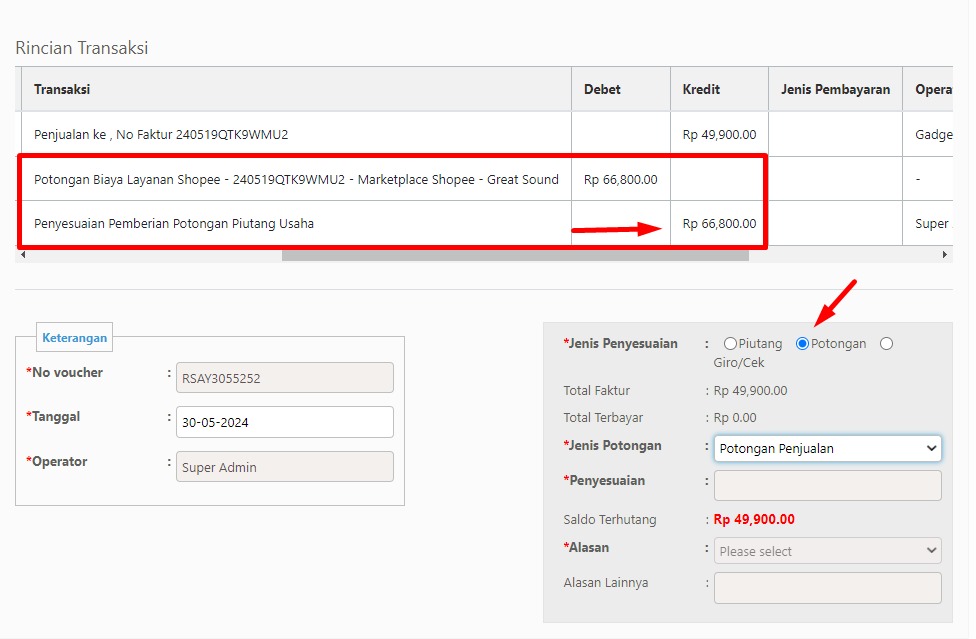Click the No voucher field
Viewport: 976px width, 639px height.
284,378
